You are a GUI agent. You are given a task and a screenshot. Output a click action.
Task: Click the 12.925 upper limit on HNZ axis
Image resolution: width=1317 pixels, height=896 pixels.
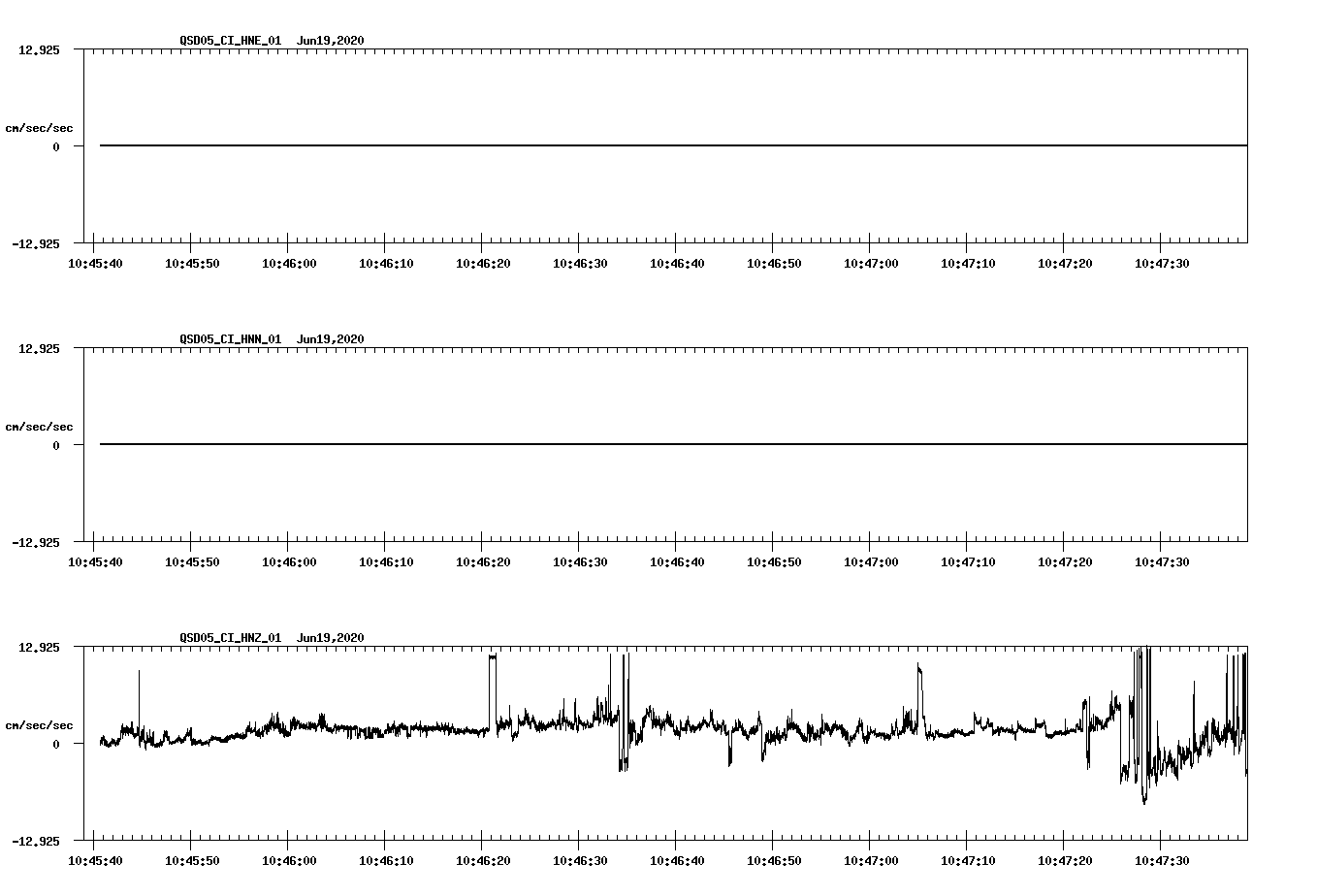39,648
